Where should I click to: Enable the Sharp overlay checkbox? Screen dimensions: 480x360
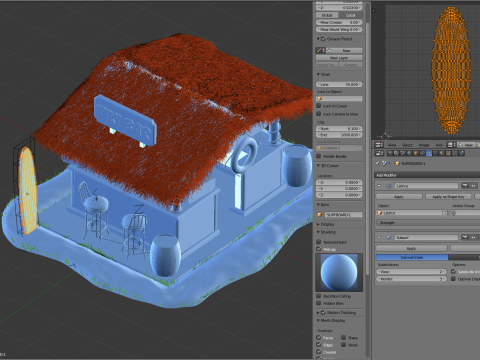coord(343,337)
